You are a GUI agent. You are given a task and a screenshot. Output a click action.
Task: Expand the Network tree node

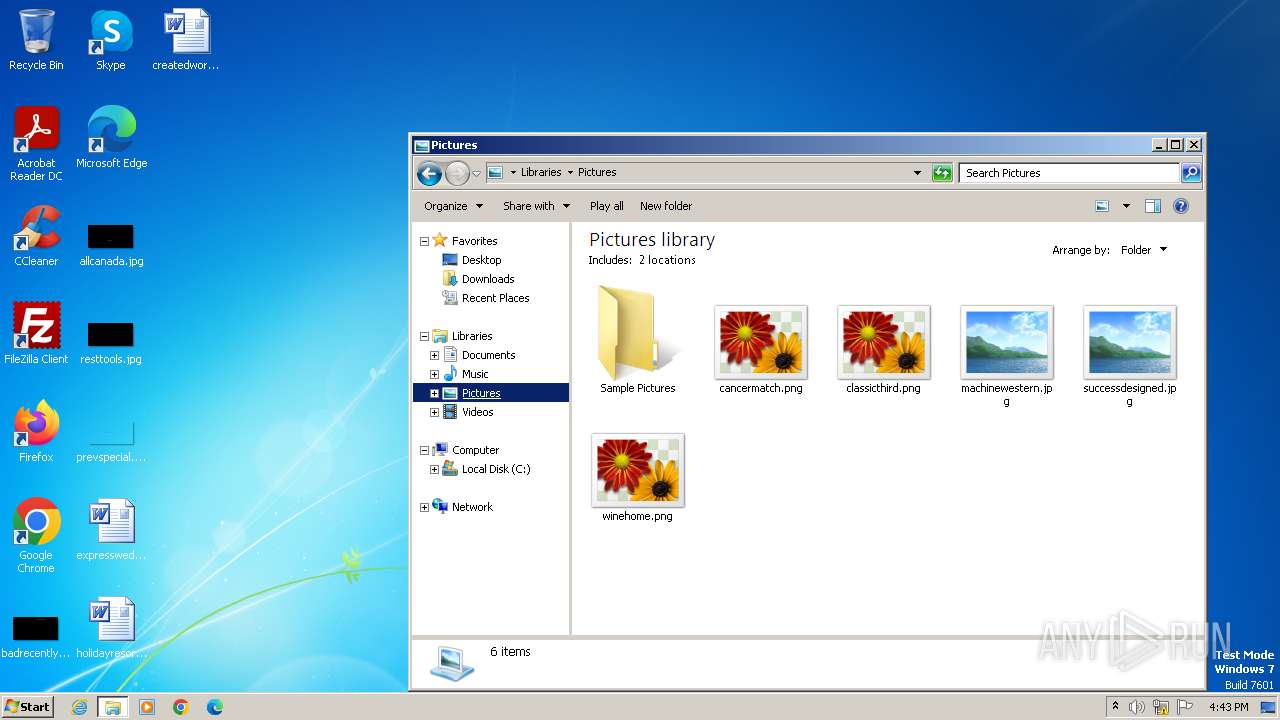pos(424,507)
